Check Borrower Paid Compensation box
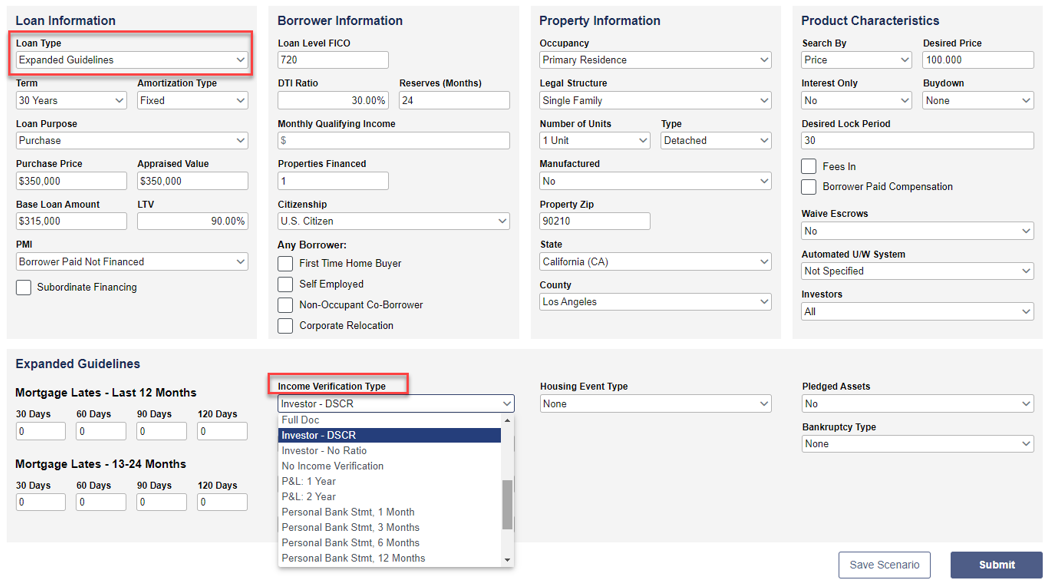1045x585 pixels. coord(809,187)
